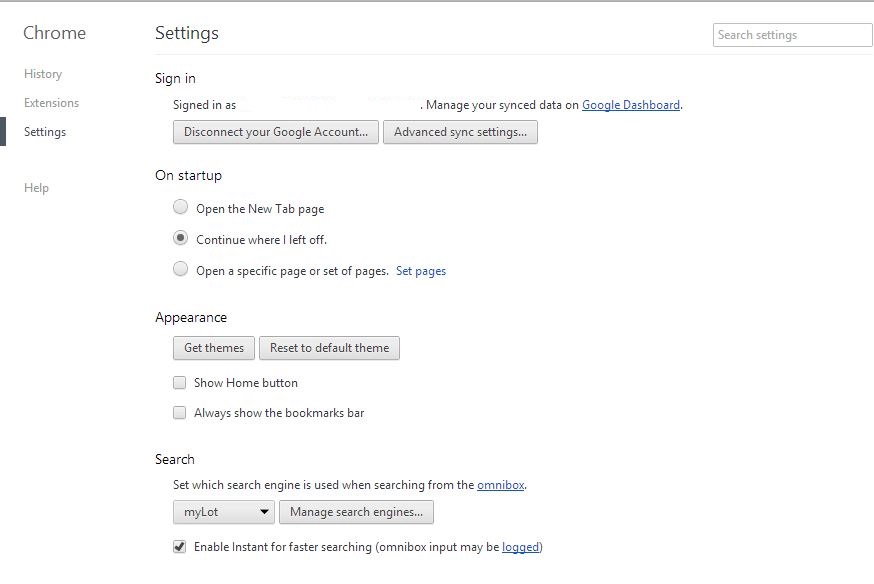Open the Help section
This screenshot has height=584, width=874.
pos(36,188)
